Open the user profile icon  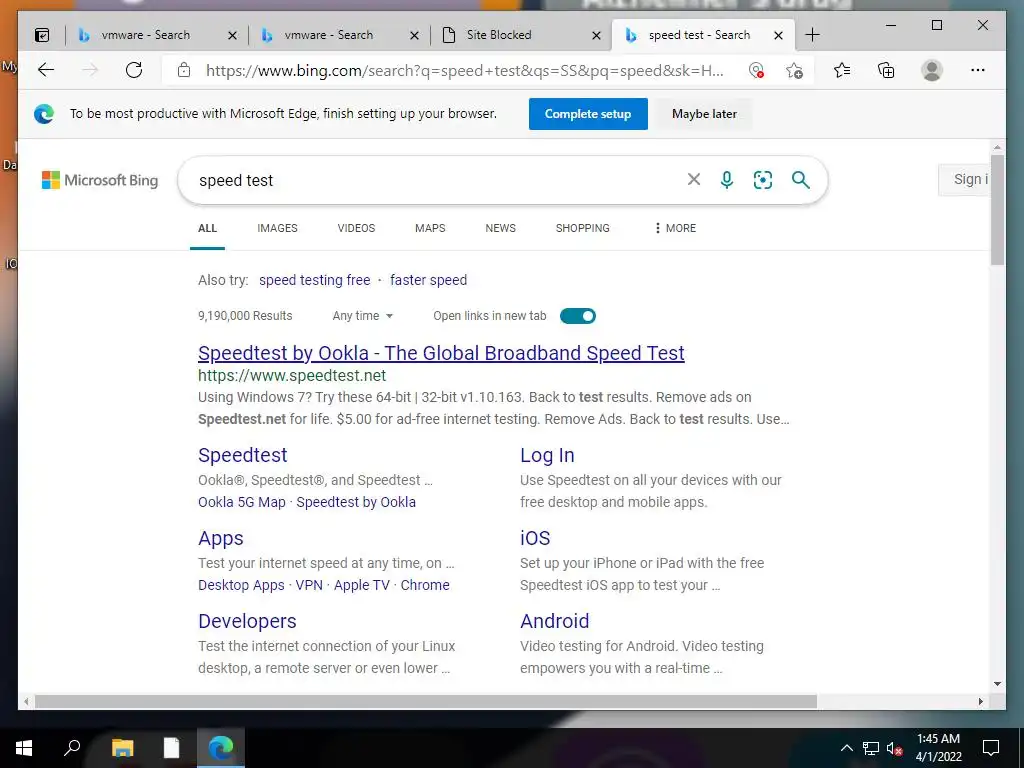coord(932,70)
